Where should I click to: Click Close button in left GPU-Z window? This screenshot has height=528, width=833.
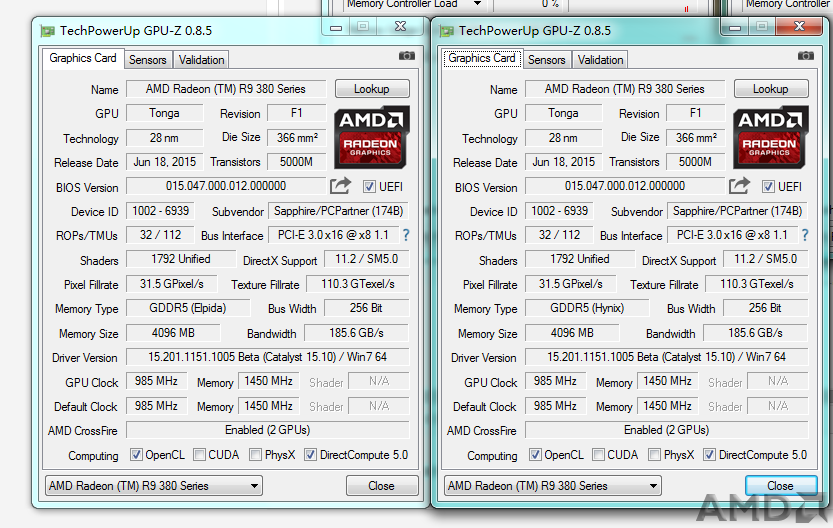[x=382, y=486]
